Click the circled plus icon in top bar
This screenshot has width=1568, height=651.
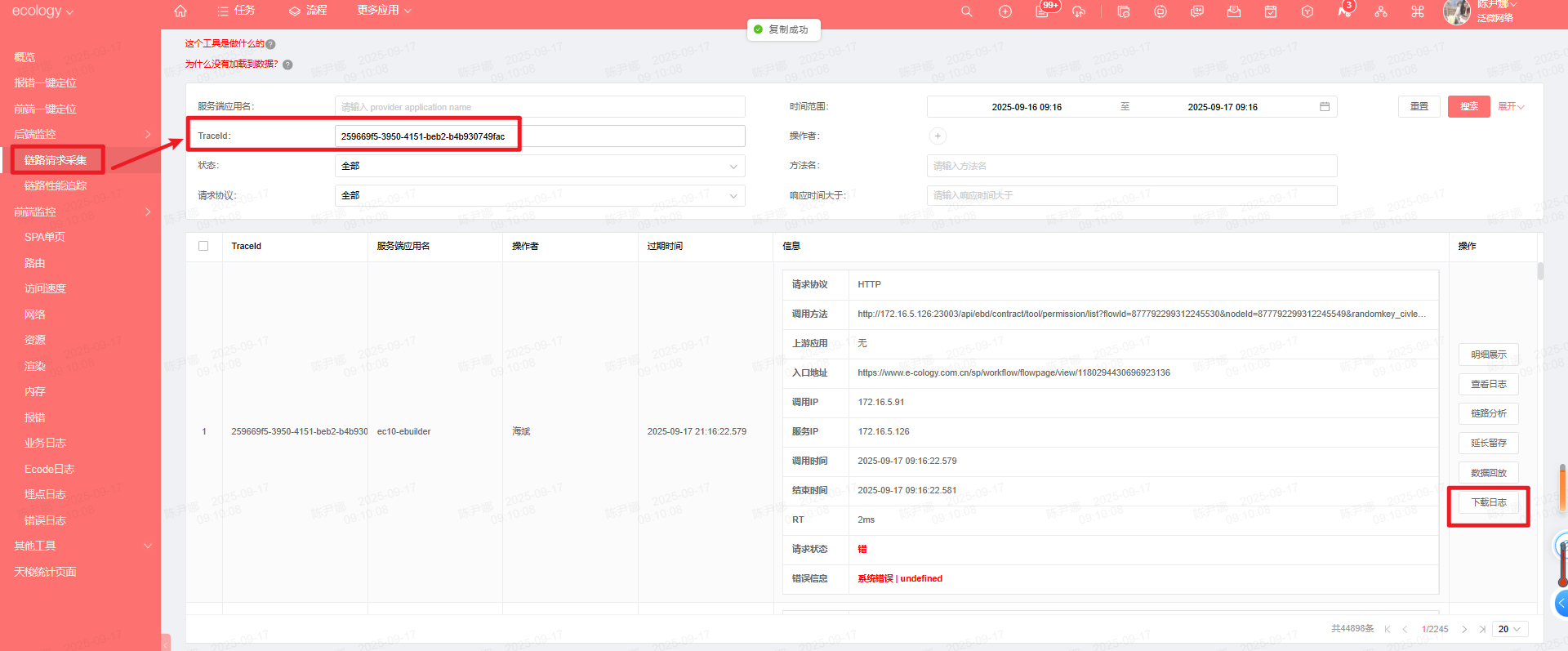1005,11
